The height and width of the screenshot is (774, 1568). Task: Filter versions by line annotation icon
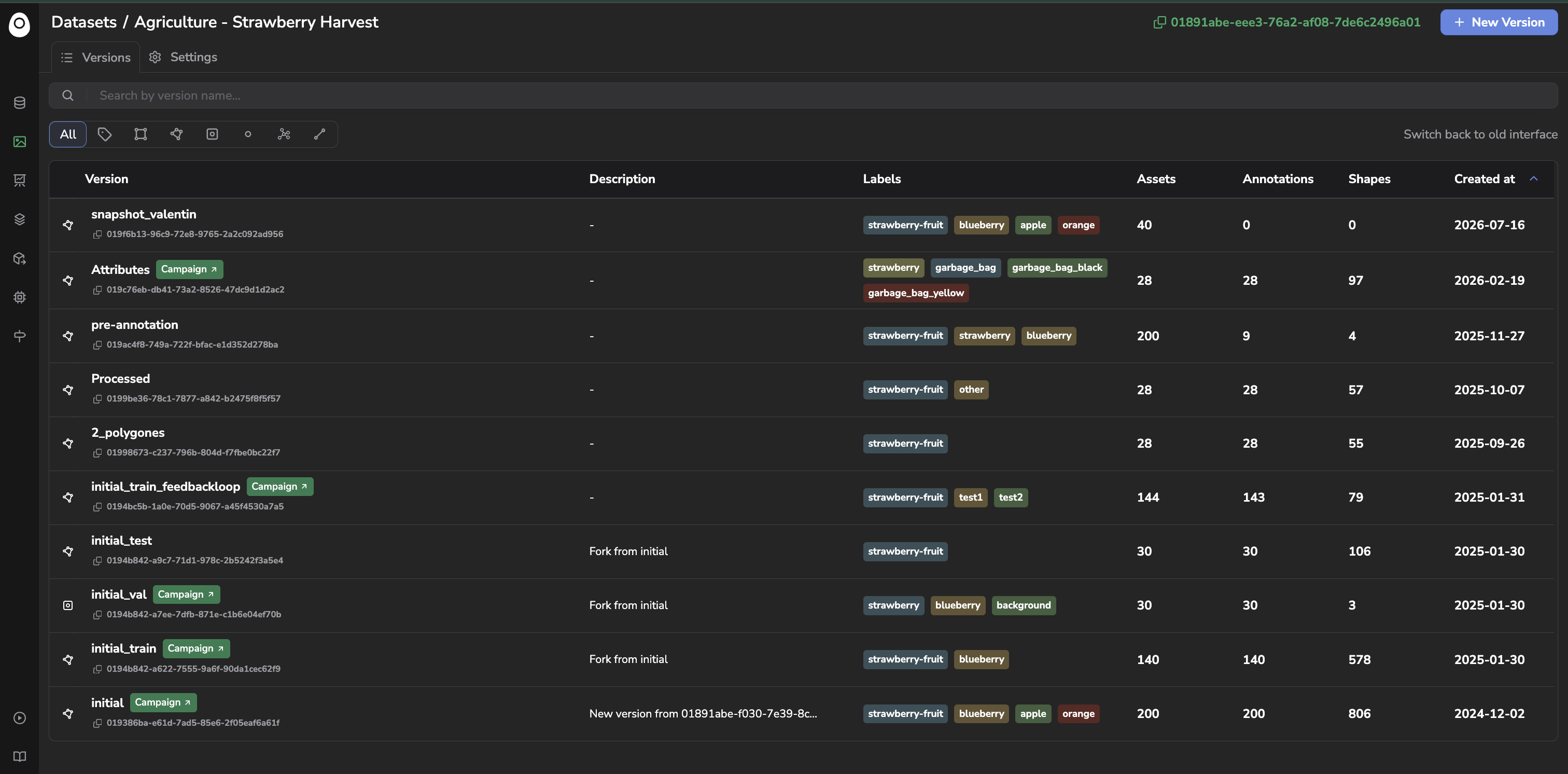pos(319,134)
